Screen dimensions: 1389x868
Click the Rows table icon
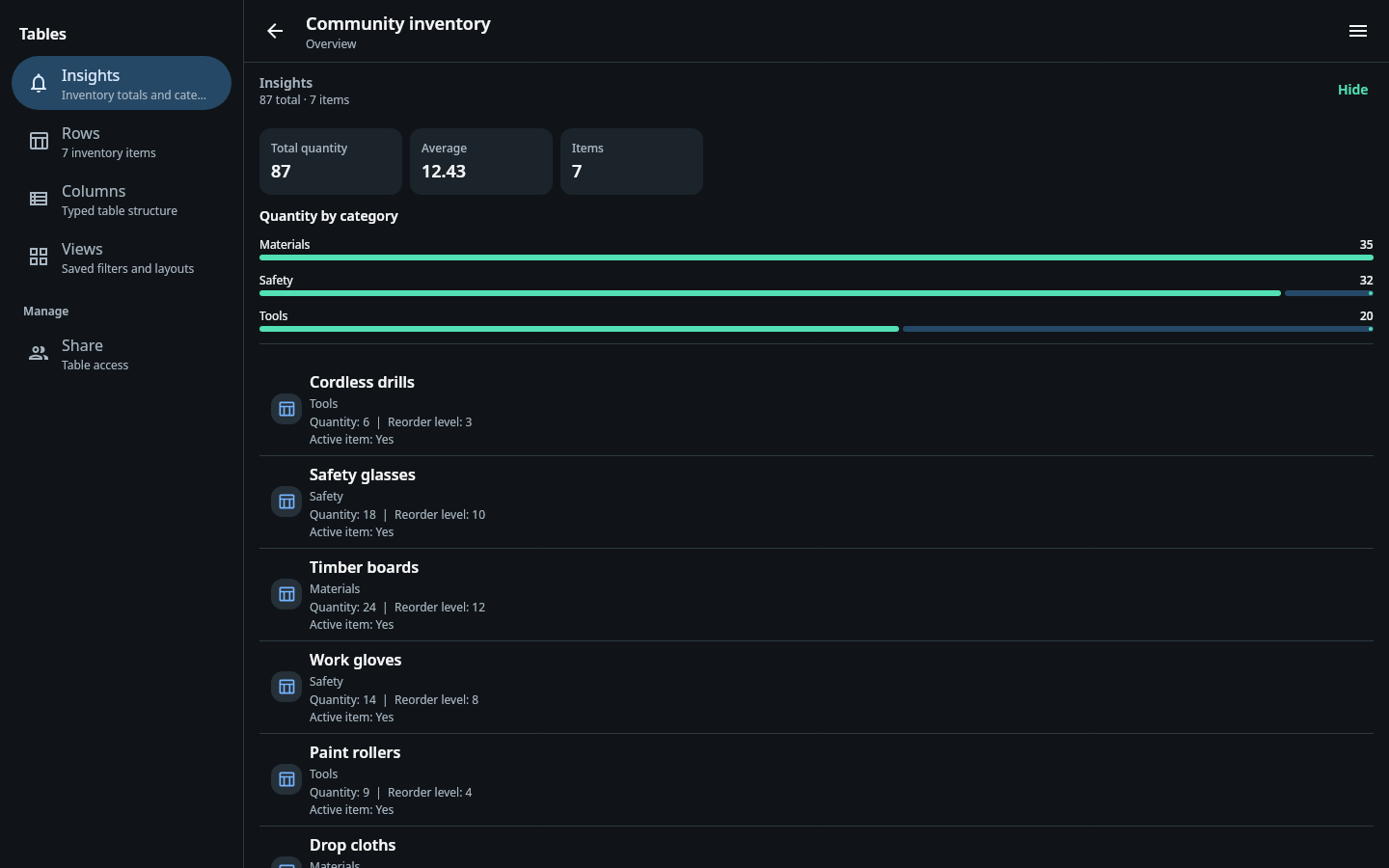point(39,141)
